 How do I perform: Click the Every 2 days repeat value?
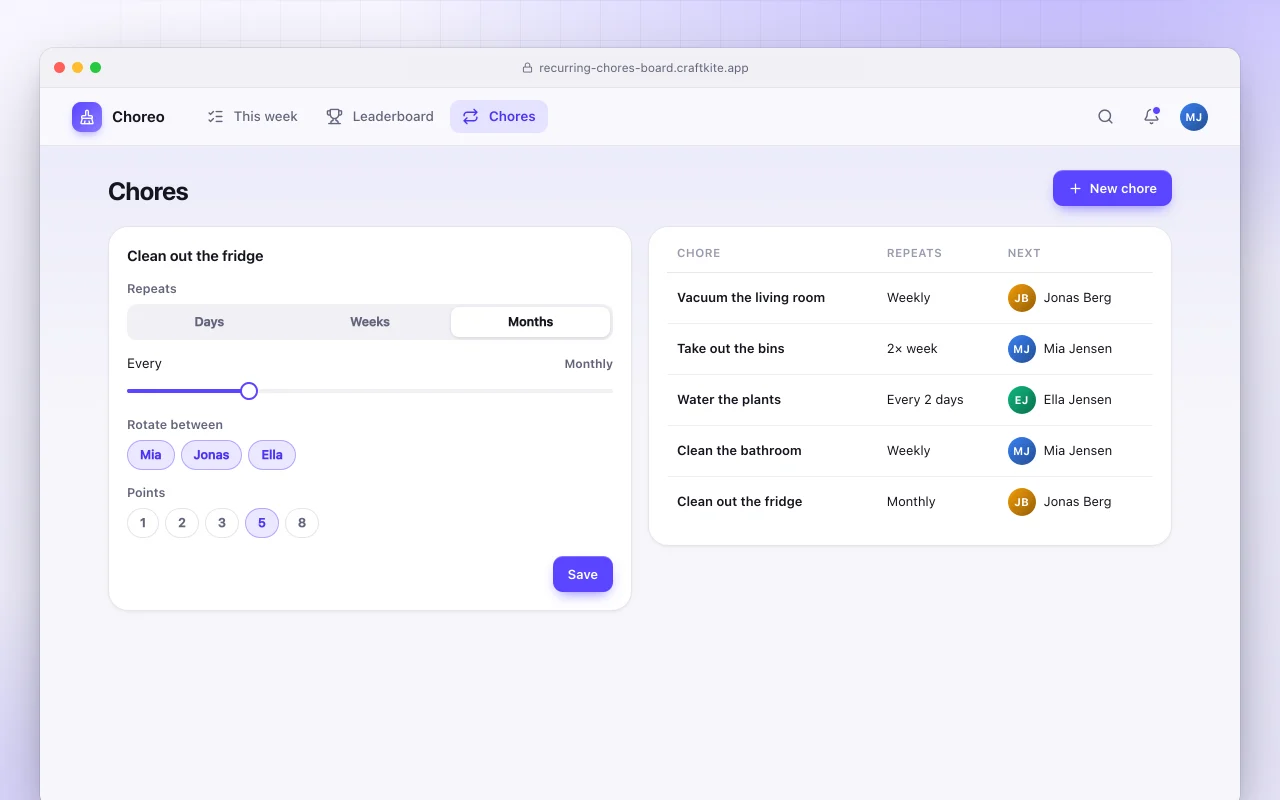925,400
